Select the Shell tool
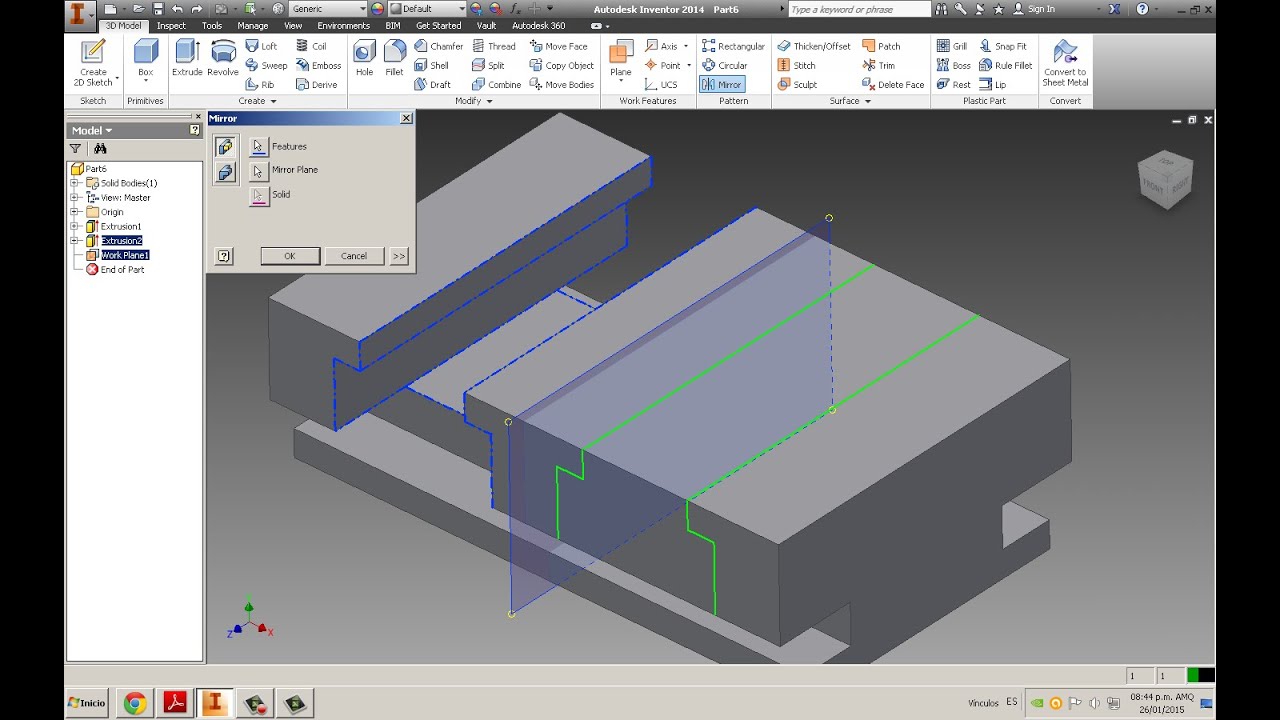The height and width of the screenshot is (720, 1280). pyautogui.click(x=432, y=65)
